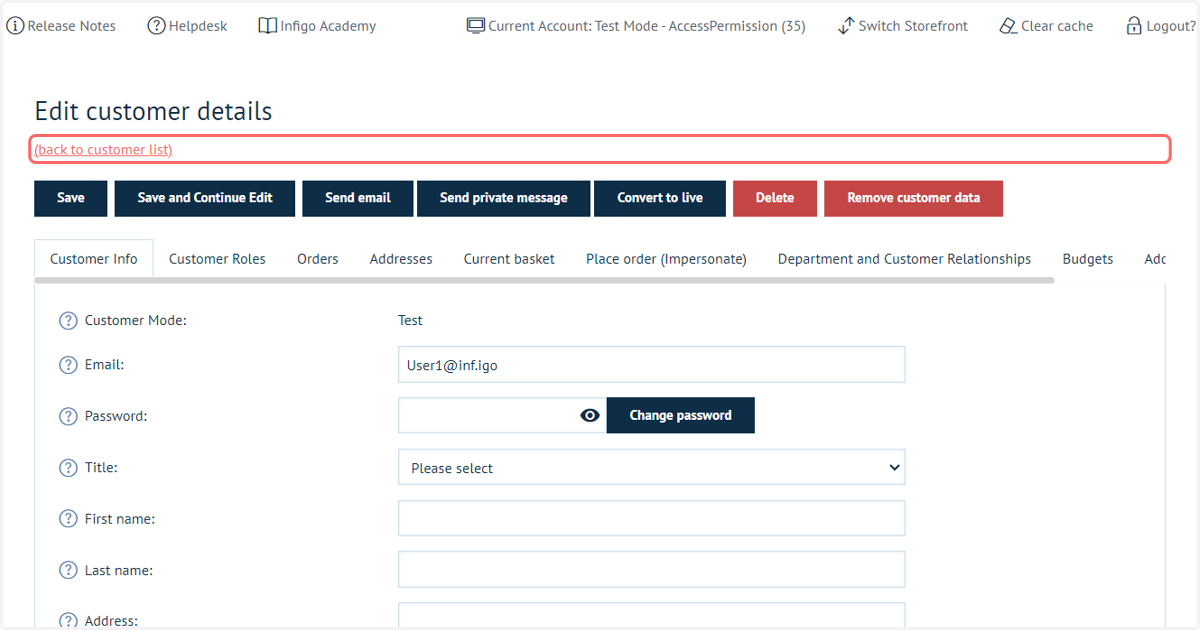Toggle password visibility eye icon
1200x630 pixels.
point(590,415)
